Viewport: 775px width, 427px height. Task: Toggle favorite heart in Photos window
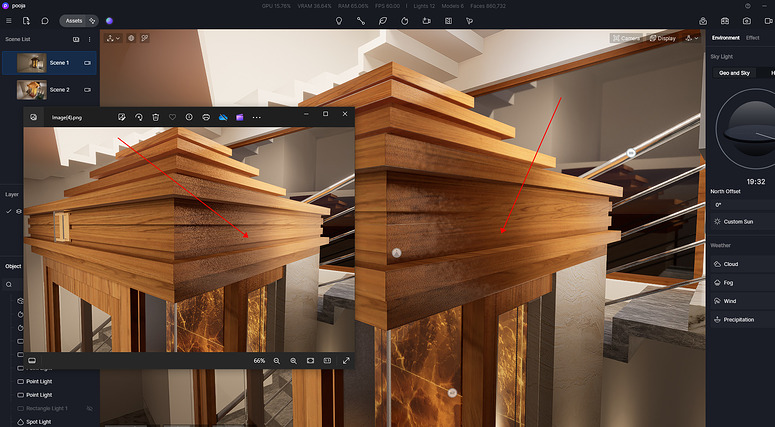(x=172, y=117)
